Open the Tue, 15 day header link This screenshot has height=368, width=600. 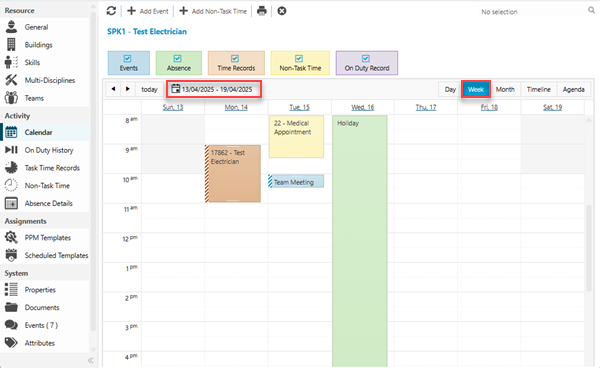299,107
